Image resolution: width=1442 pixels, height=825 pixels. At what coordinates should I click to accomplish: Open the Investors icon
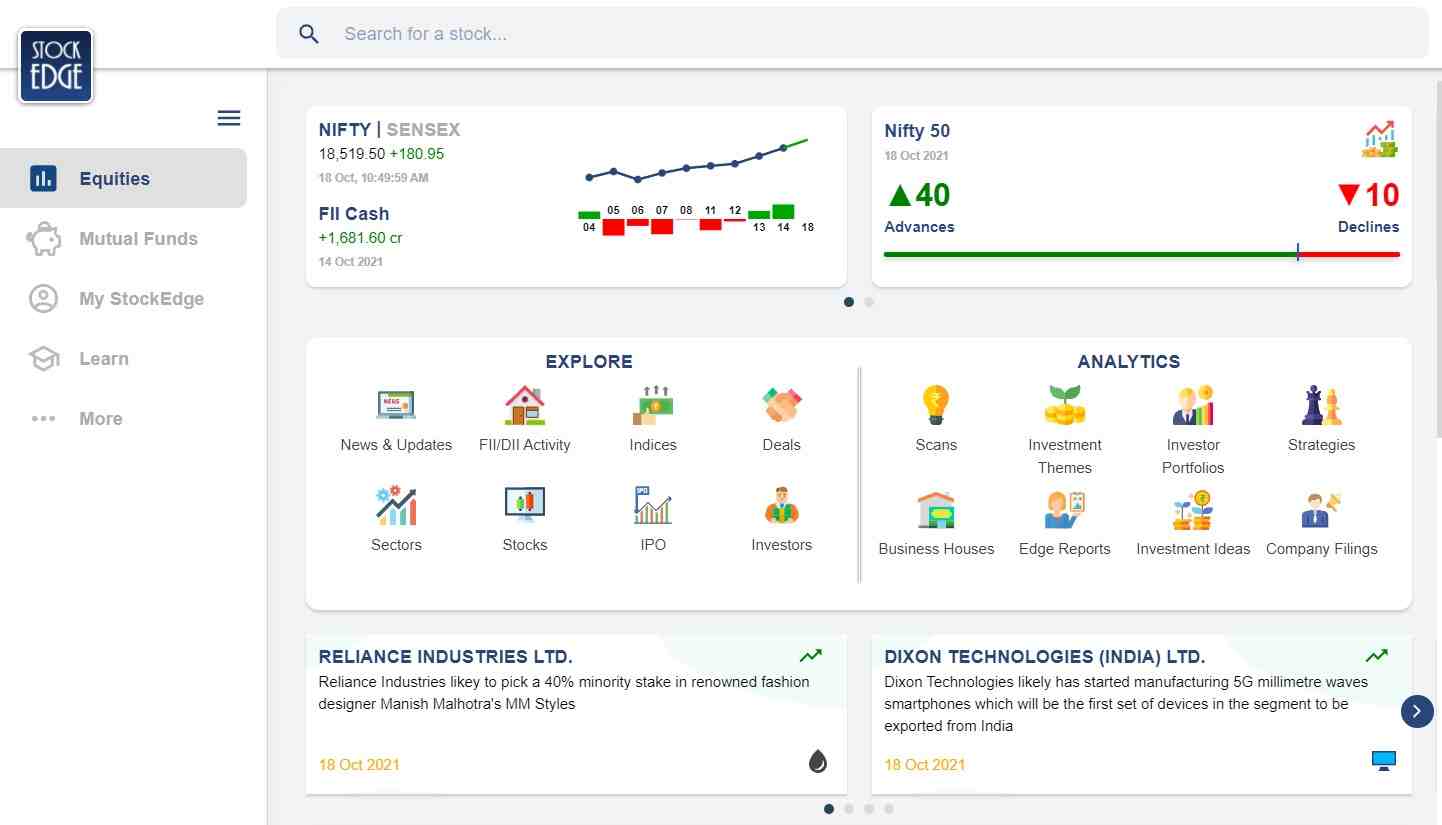[x=781, y=505]
